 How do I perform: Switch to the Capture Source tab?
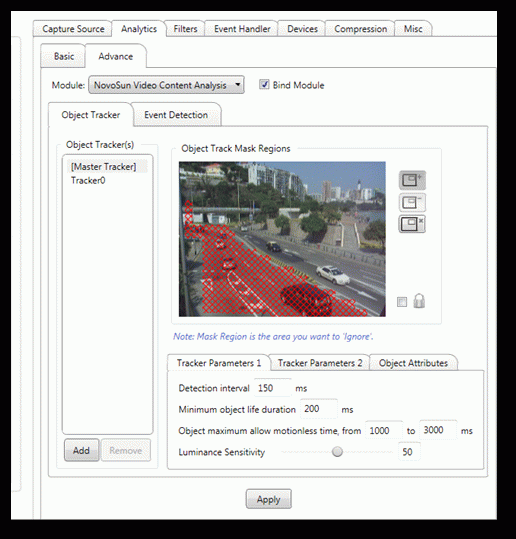(x=73, y=29)
